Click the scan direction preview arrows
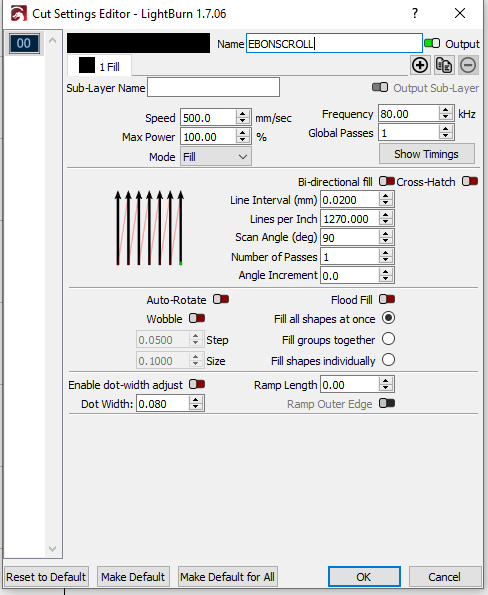Viewport: 488px width, 595px height. point(149,228)
